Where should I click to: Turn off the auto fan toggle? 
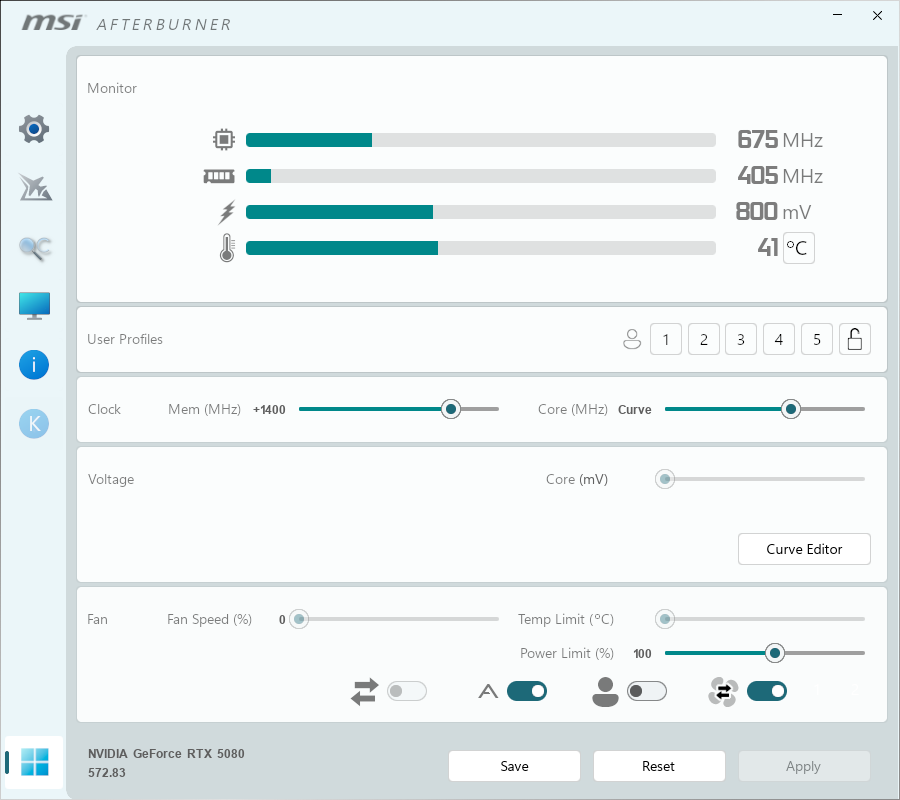click(527, 691)
